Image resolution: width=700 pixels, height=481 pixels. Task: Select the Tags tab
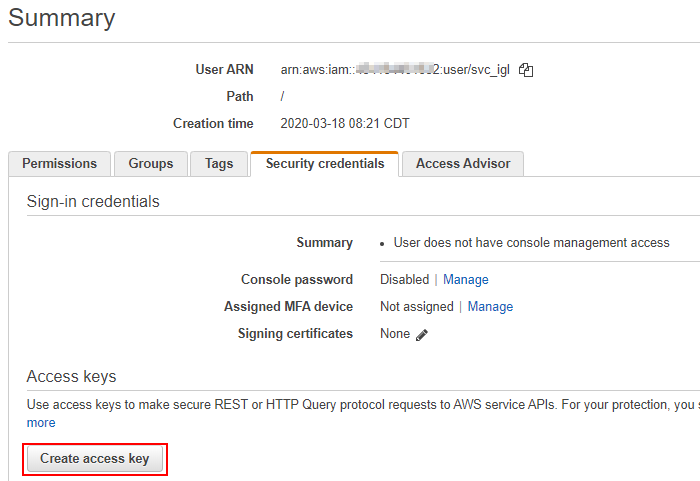(219, 164)
